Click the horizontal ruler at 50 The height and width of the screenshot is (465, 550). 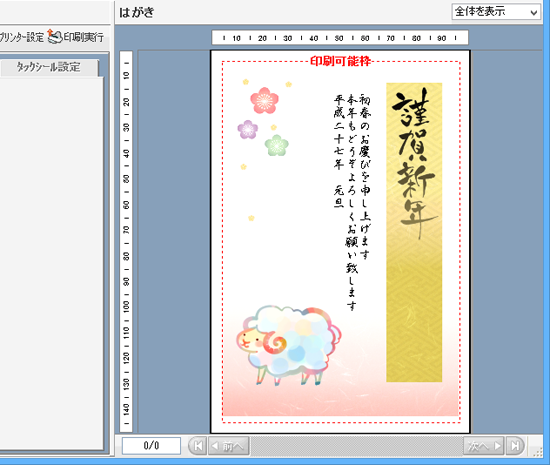(x=338, y=38)
